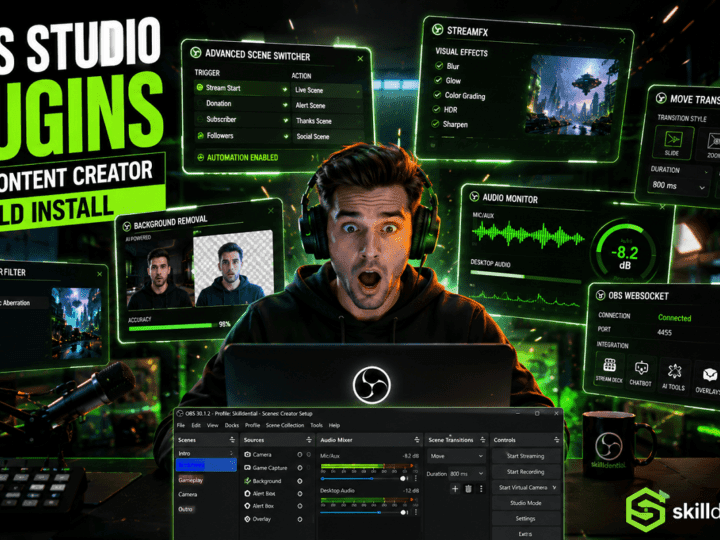Image resolution: width=720 pixels, height=540 pixels.
Task: Toggle the Sharpen effect checkbox
Action: point(435,124)
